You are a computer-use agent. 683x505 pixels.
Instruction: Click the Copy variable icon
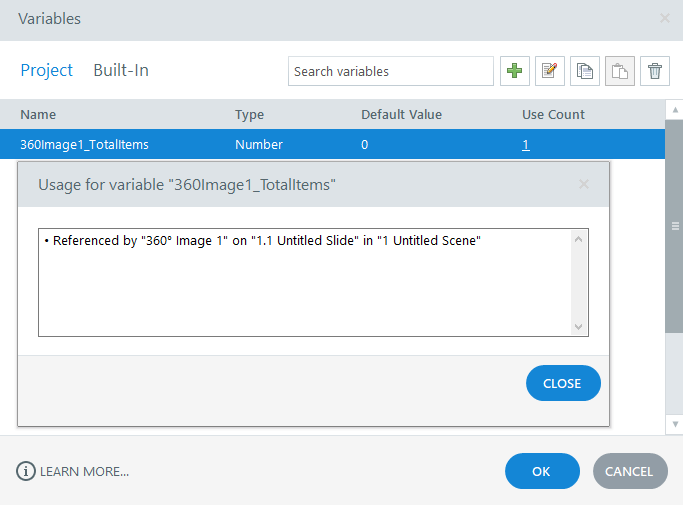click(x=585, y=71)
